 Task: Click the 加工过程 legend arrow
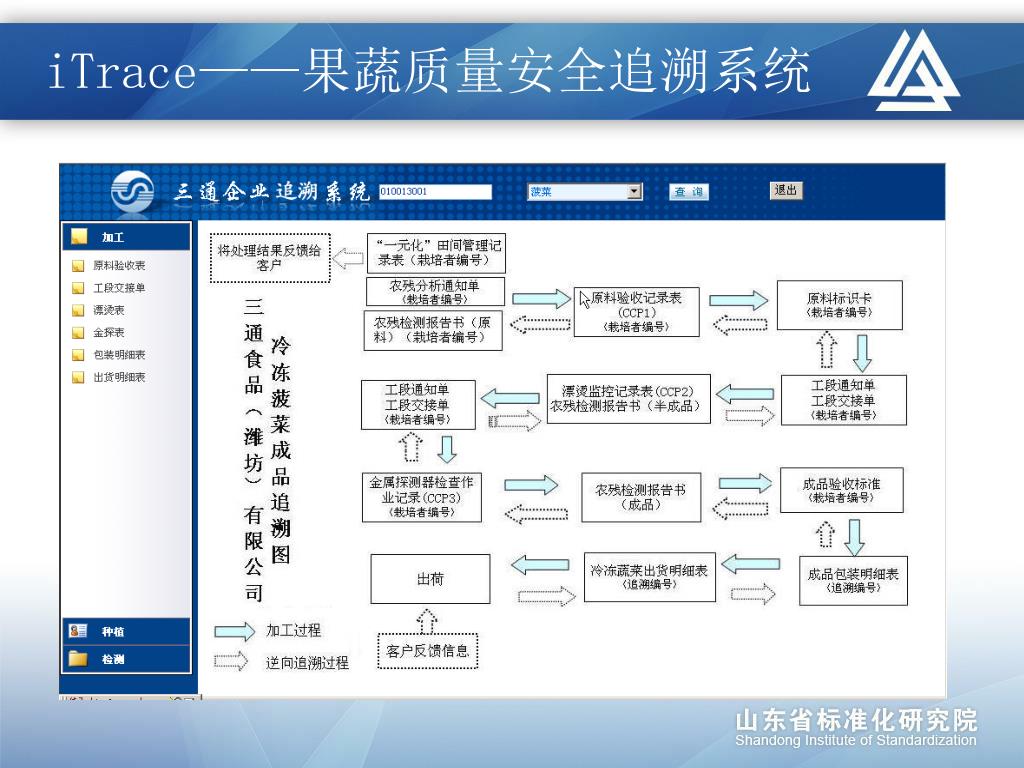coord(234,631)
